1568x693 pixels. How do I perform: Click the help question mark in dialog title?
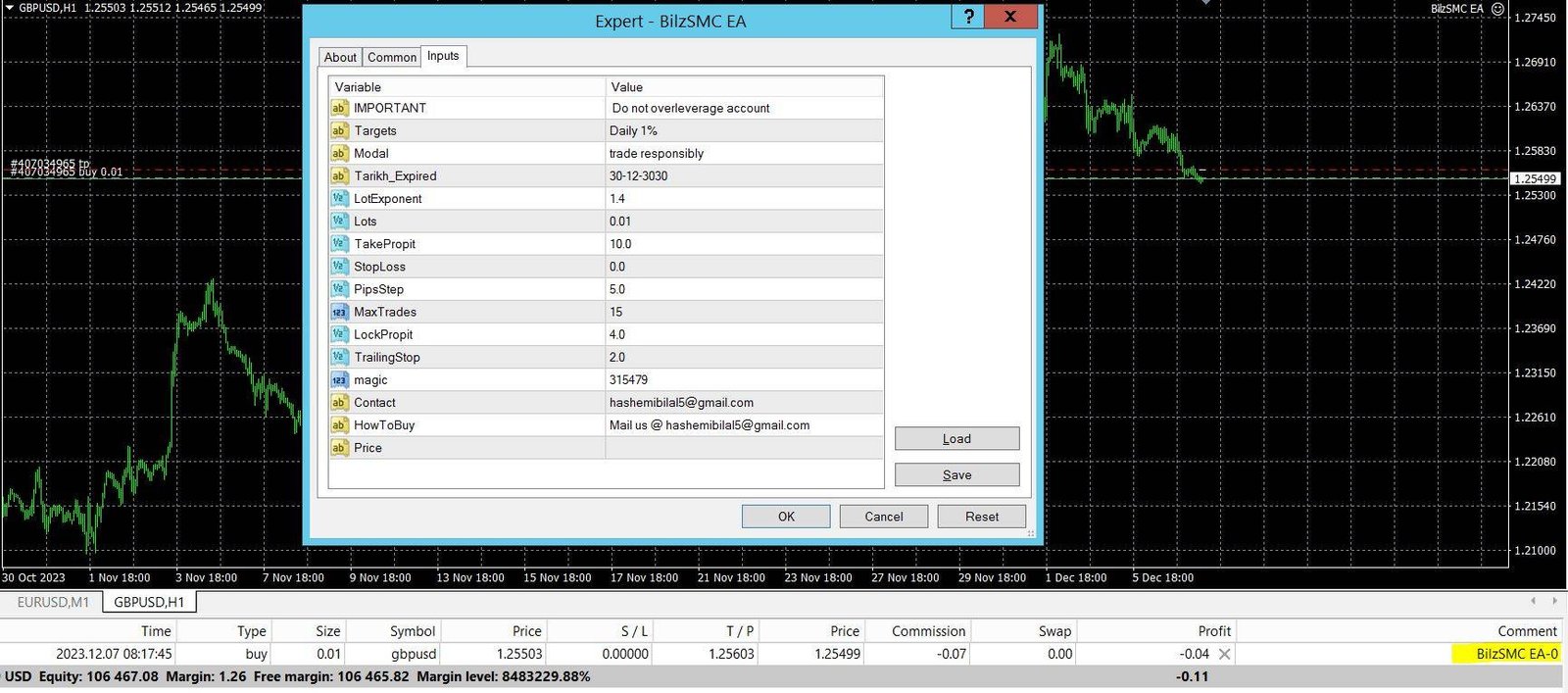(x=968, y=17)
